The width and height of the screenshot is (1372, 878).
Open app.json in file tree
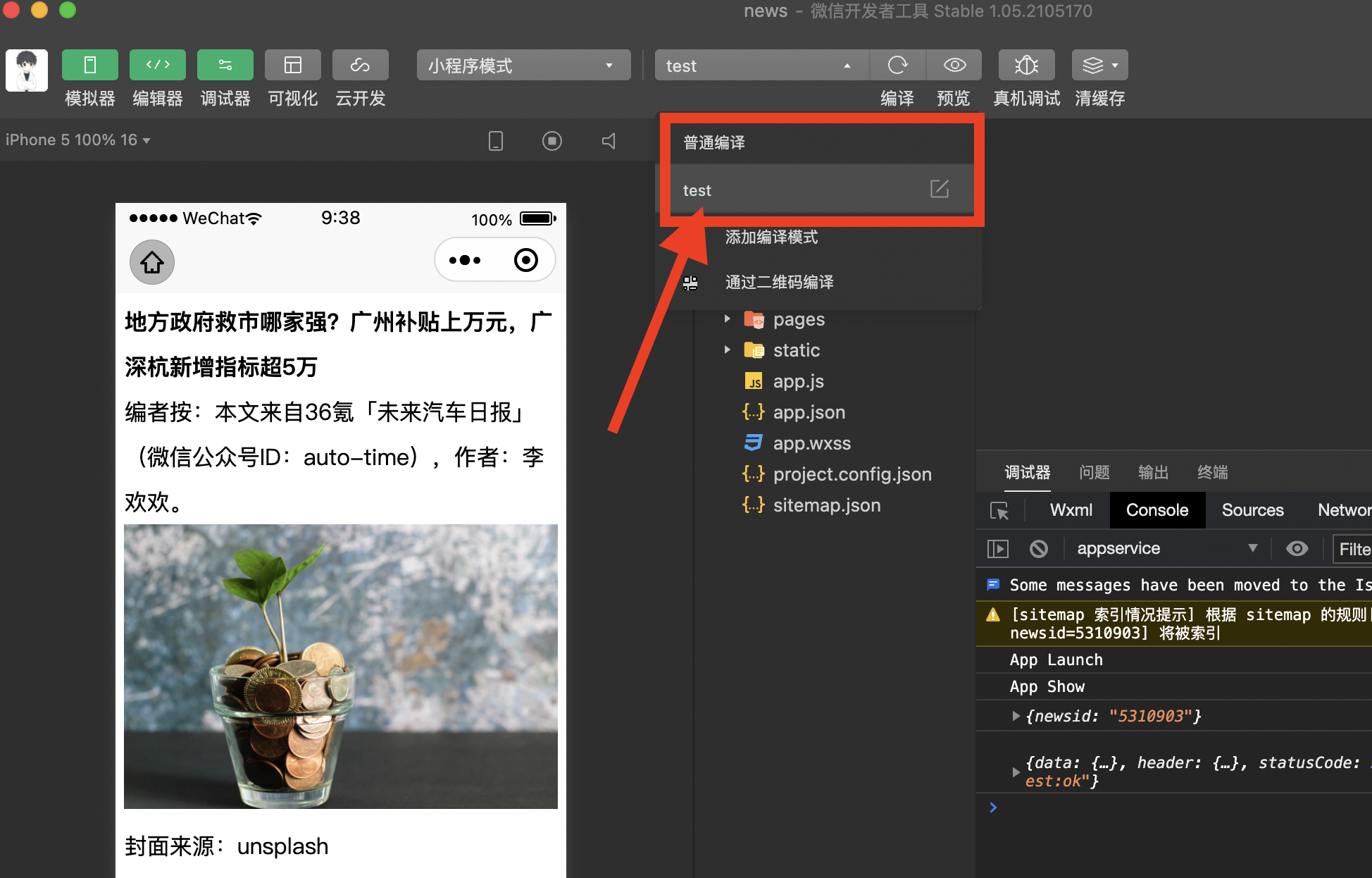tap(809, 412)
